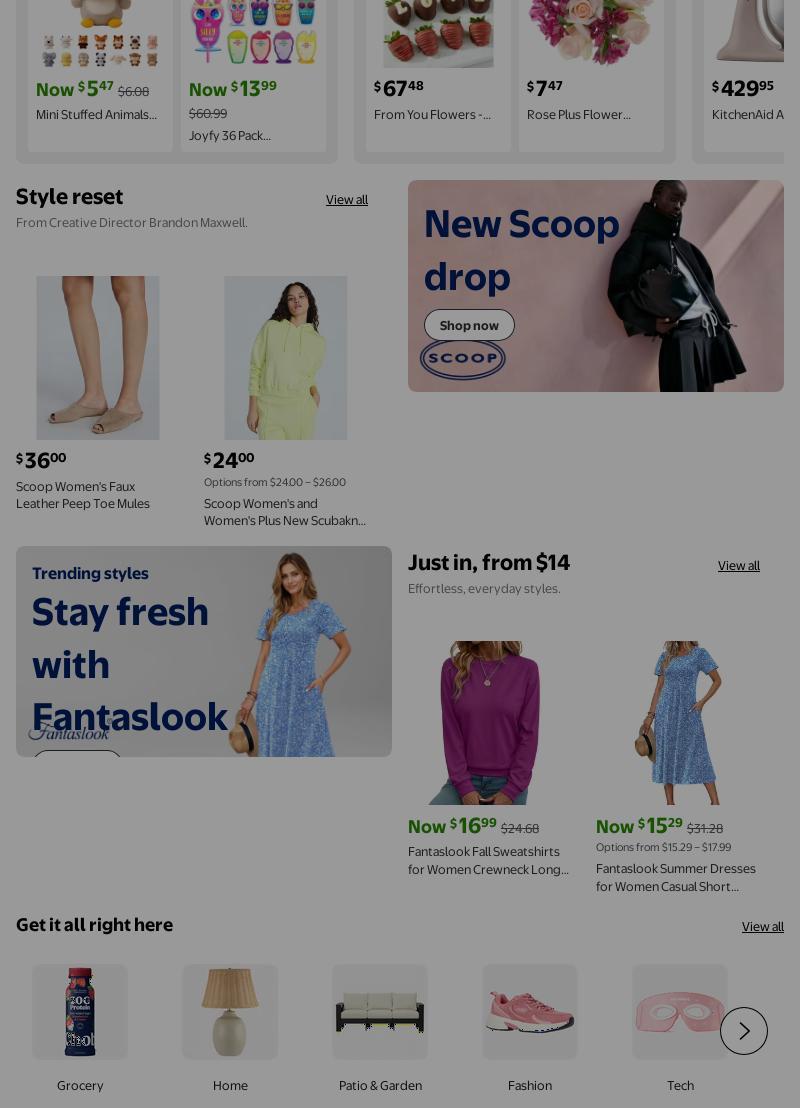Open the From You Flowers strawberries product
The height and width of the screenshot is (1108, 800).
point(432,114)
